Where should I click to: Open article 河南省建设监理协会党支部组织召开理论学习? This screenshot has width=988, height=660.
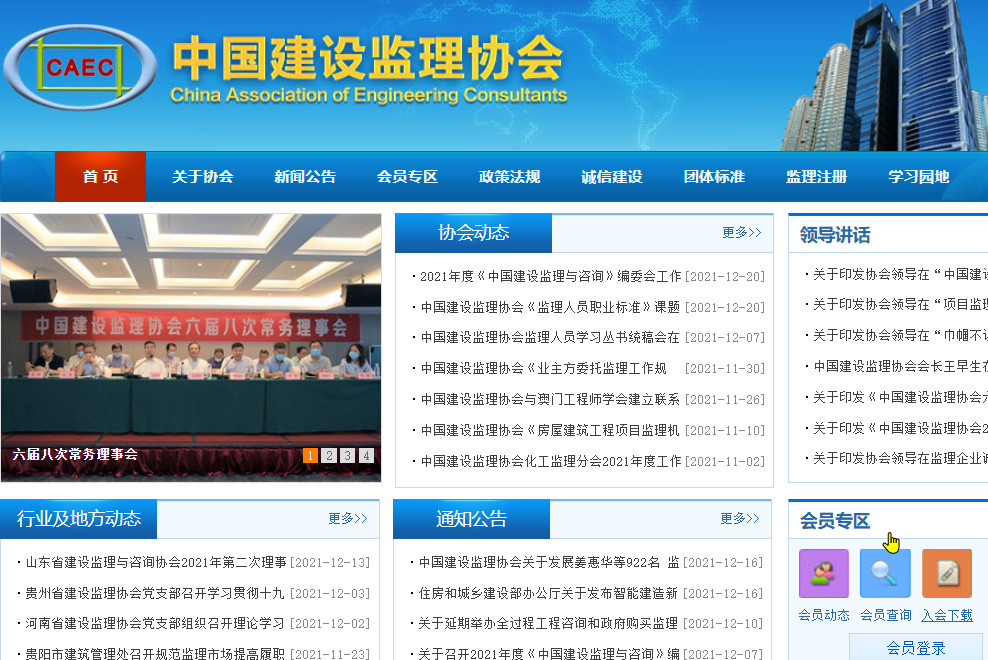(155, 623)
